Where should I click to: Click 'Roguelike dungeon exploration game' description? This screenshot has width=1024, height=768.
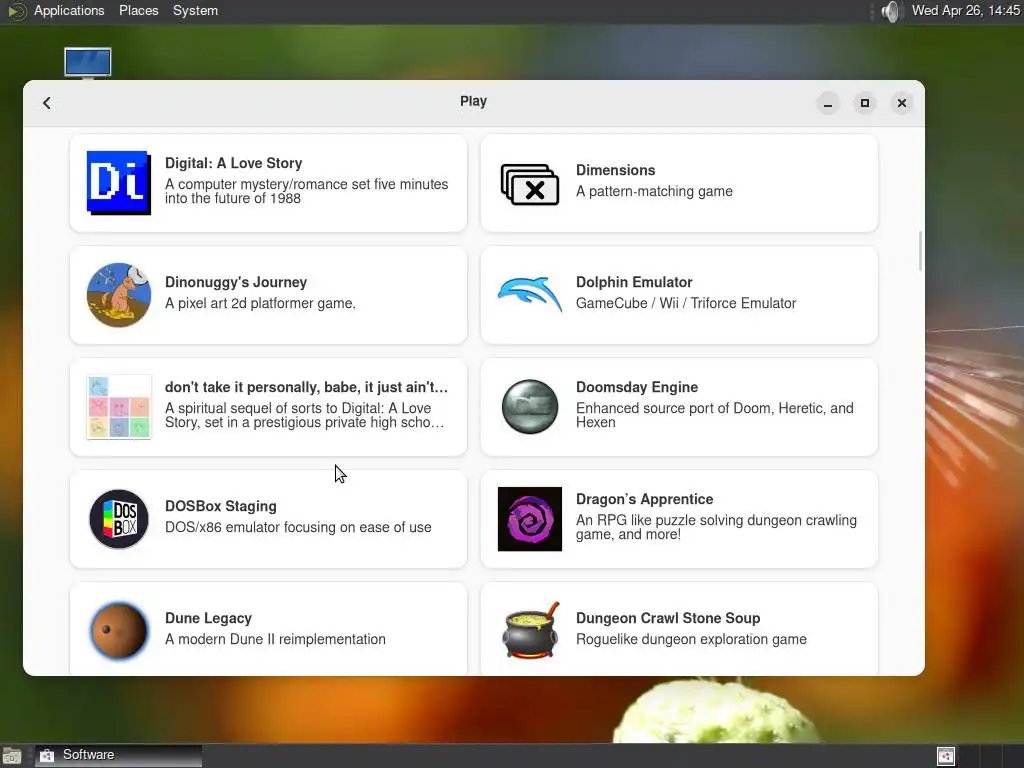(x=691, y=639)
